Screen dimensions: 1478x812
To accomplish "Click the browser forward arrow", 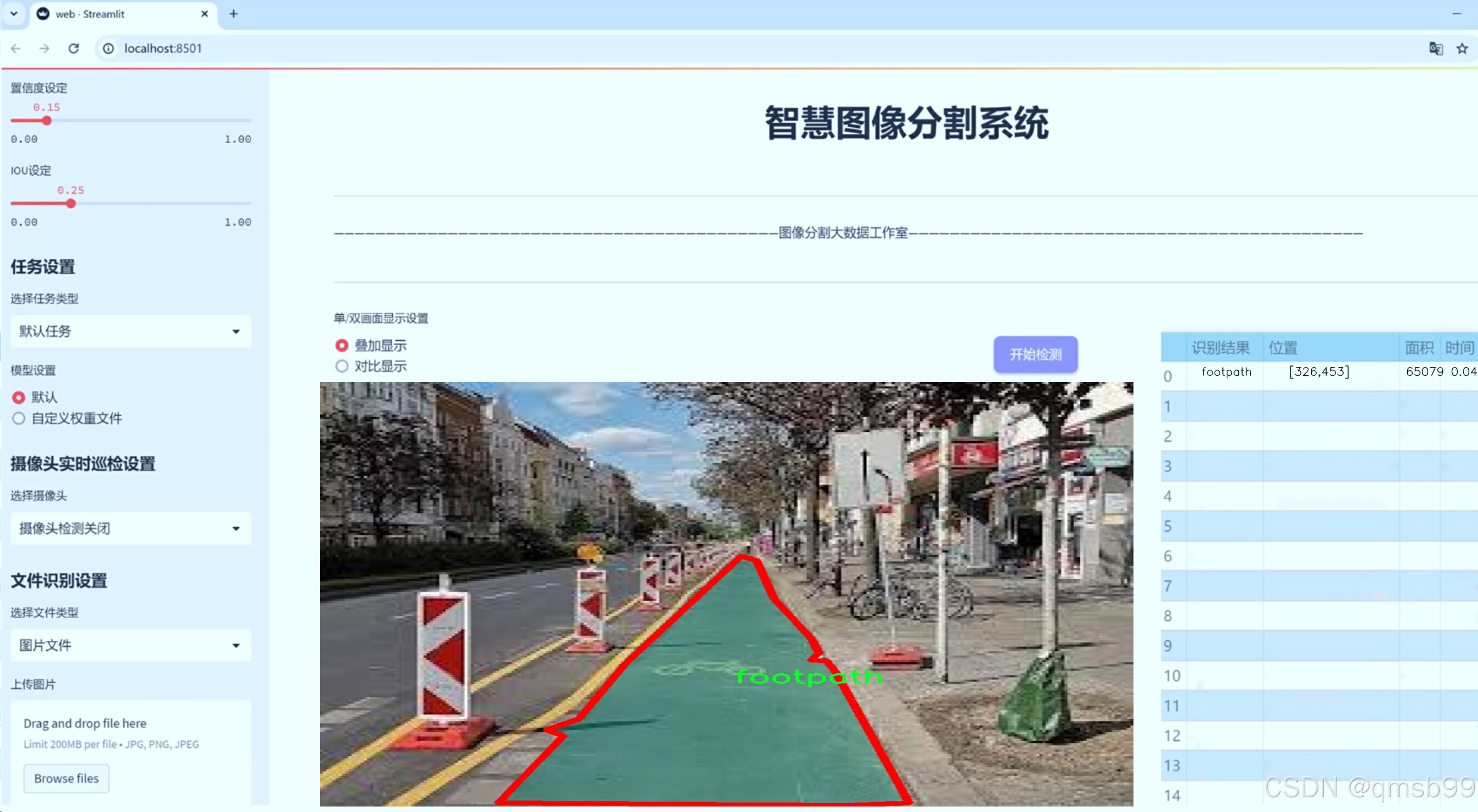I will (44, 48).
